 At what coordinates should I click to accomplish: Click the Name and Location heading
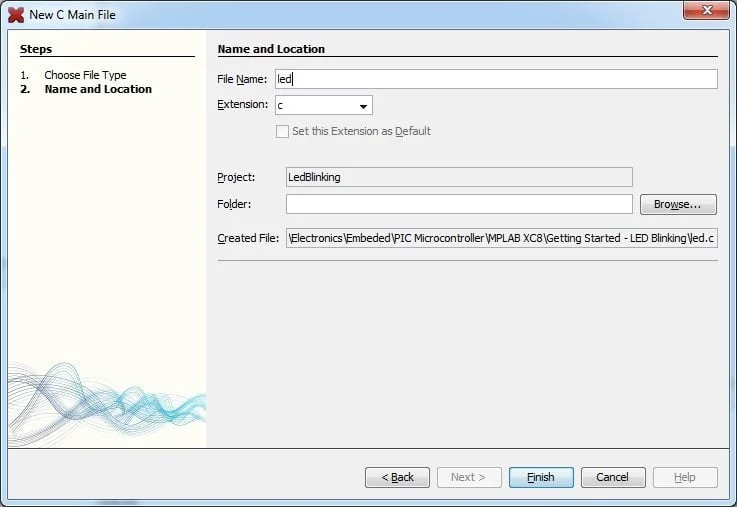click(x=271, y=49)
